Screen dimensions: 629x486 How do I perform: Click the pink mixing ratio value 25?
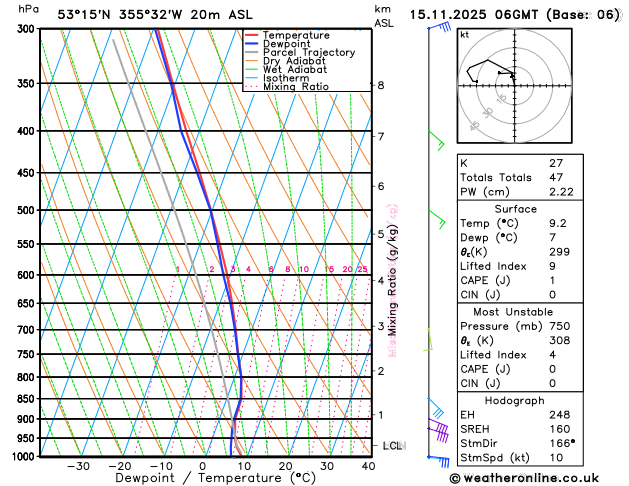click(362, 269)
